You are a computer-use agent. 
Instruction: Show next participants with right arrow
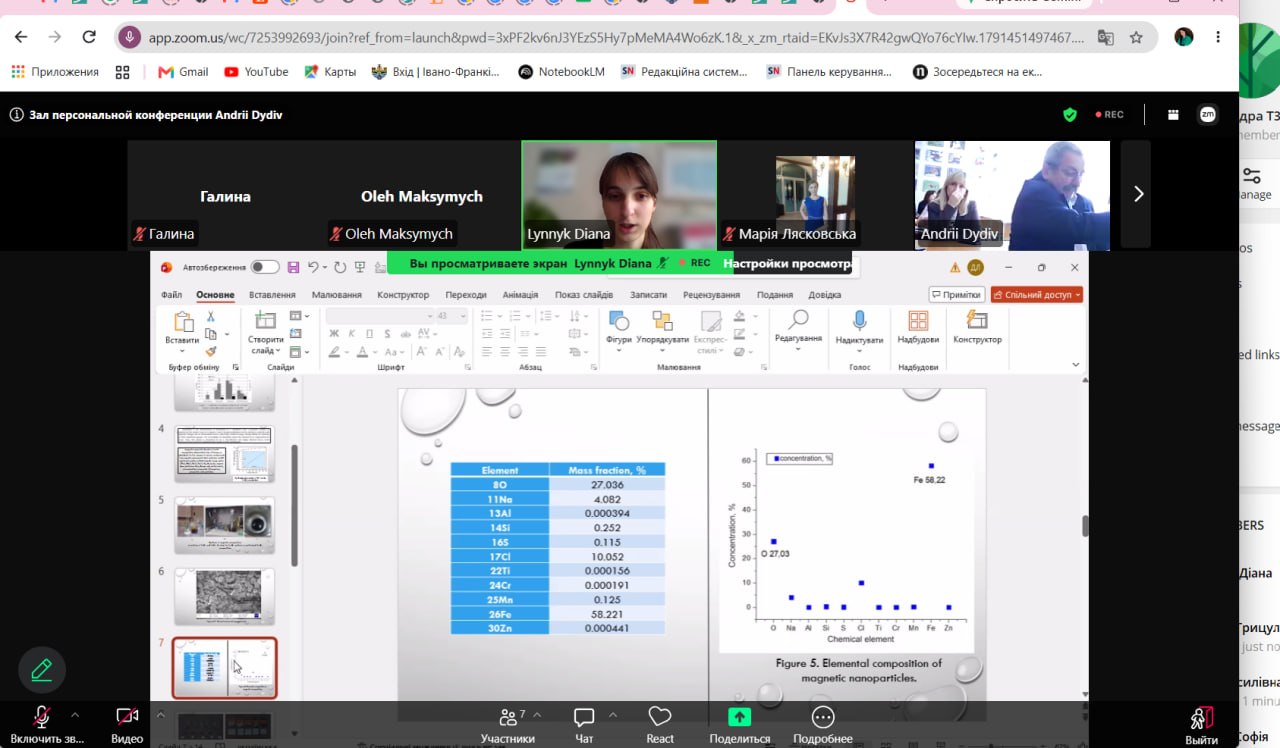click(1138, 194)
